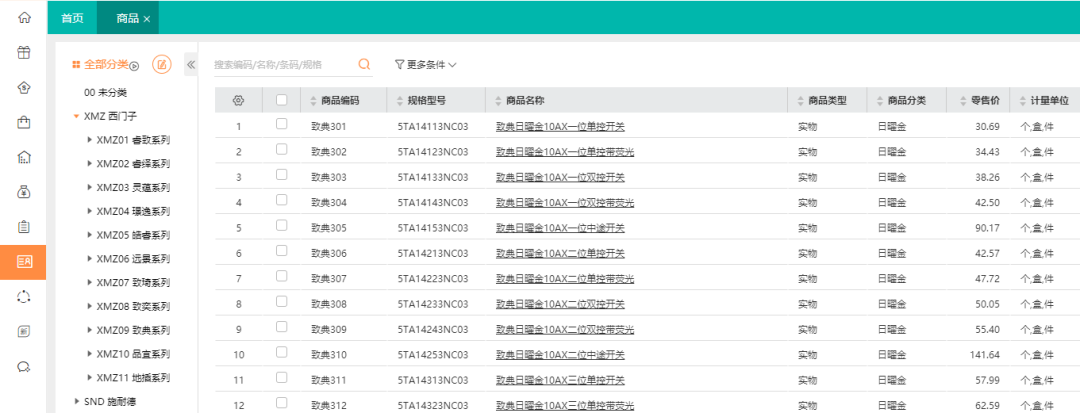The height and width of the screenshot is (413, 1080).
Task: Collapse the XMZ 西门子 category node
Action: coord(76,116)
